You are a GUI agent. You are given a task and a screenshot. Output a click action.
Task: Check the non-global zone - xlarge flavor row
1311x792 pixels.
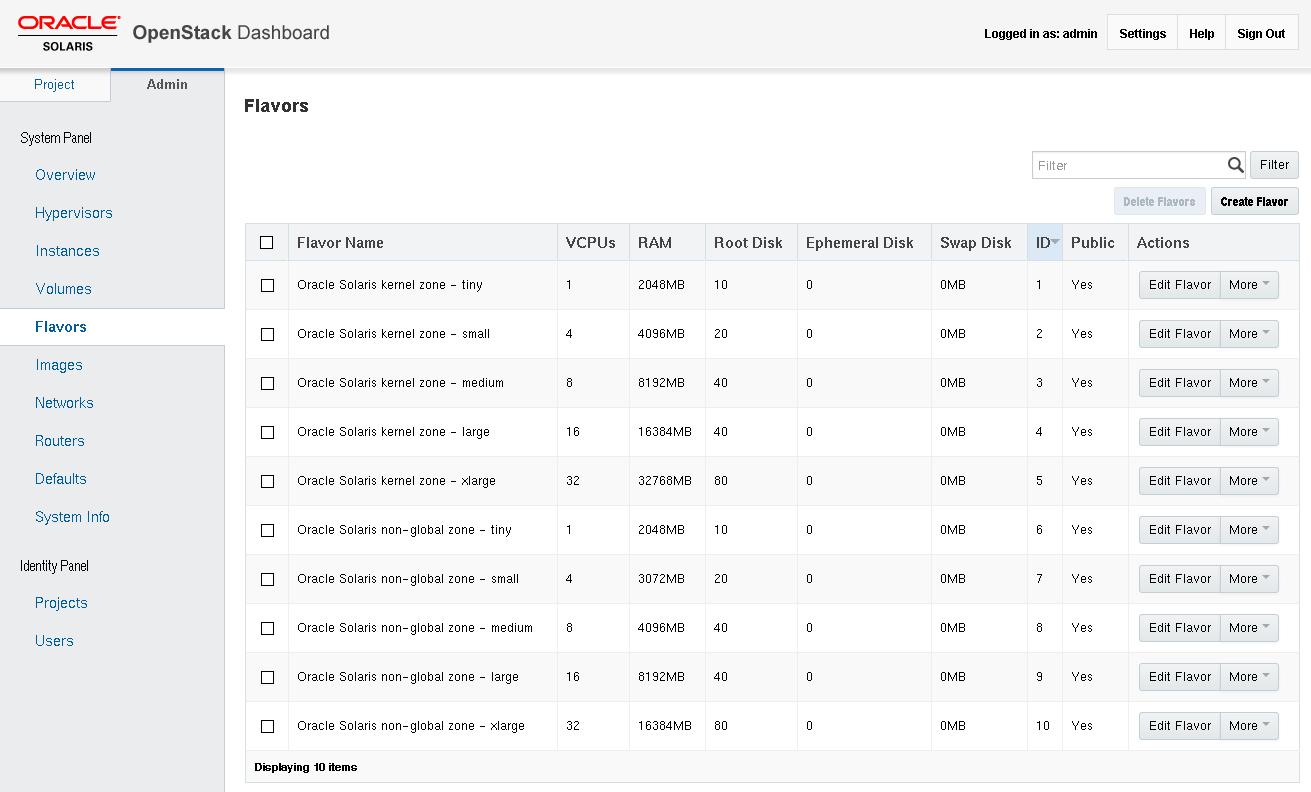coord(267,726)
